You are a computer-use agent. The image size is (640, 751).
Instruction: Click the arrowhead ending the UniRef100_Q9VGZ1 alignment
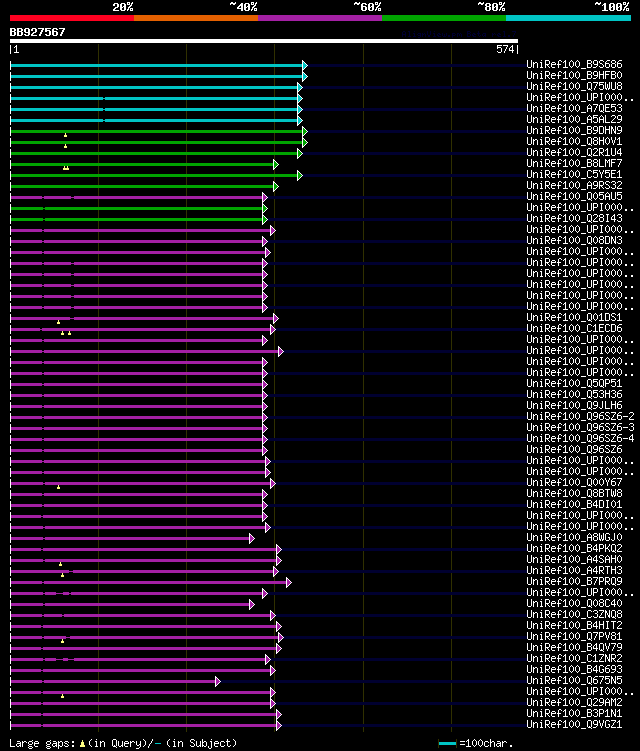click(x=279, y=726)
